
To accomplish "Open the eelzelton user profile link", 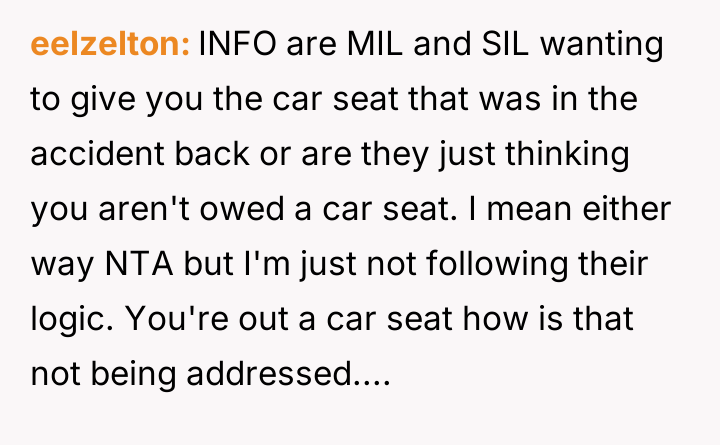I will coord(110,45).
